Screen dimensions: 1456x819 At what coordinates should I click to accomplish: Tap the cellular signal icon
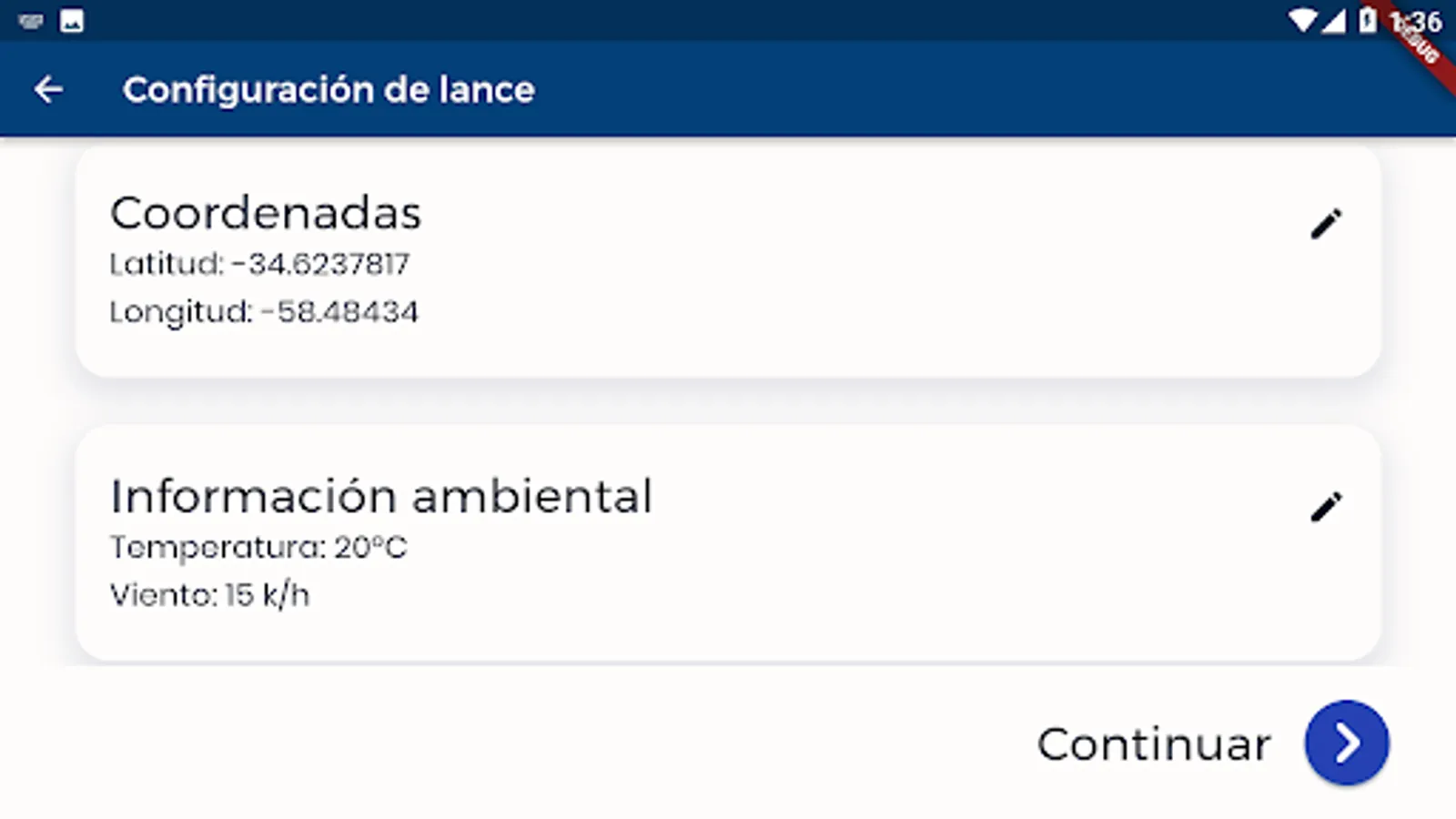[1334, 21]
